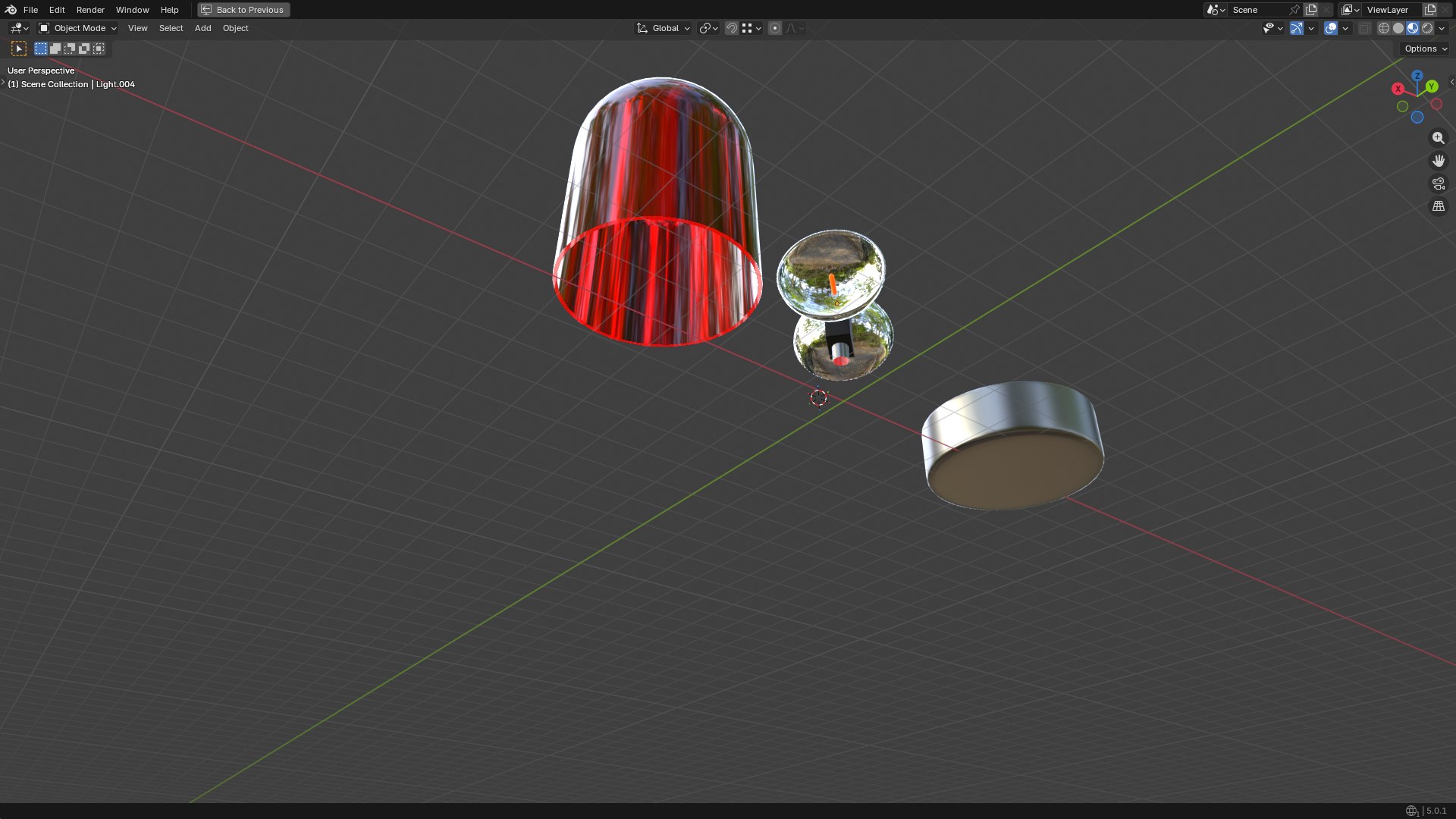The width and height of the screenshot is (1456, 819).
Task: Open the viewport Select menu
Action: coord(171,28)
